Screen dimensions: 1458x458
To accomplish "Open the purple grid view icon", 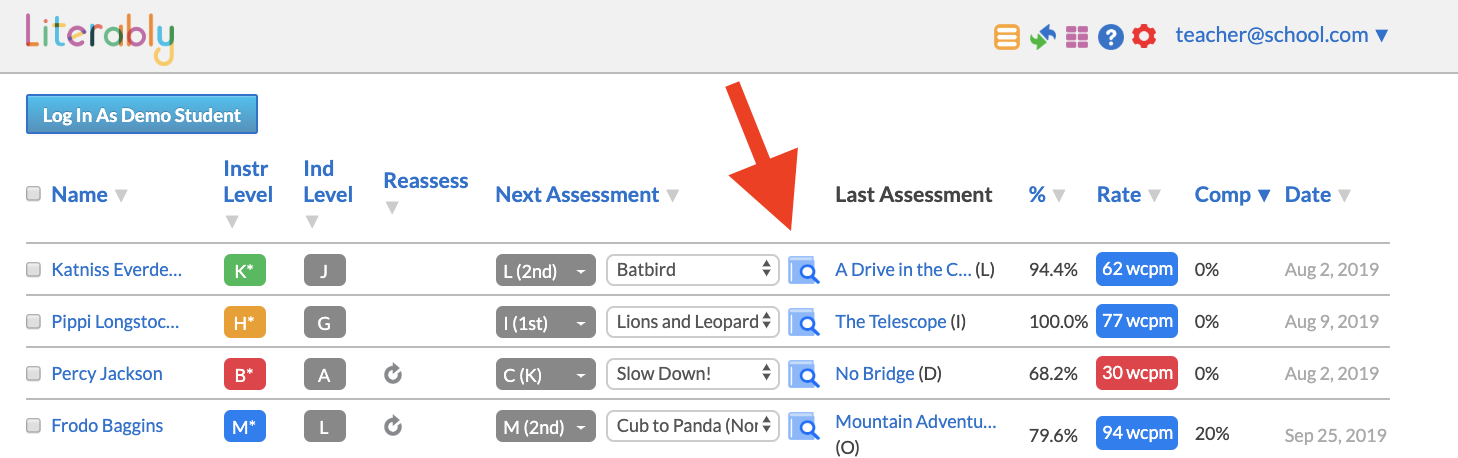I will pyautogui.click(x=1076, y=37).
